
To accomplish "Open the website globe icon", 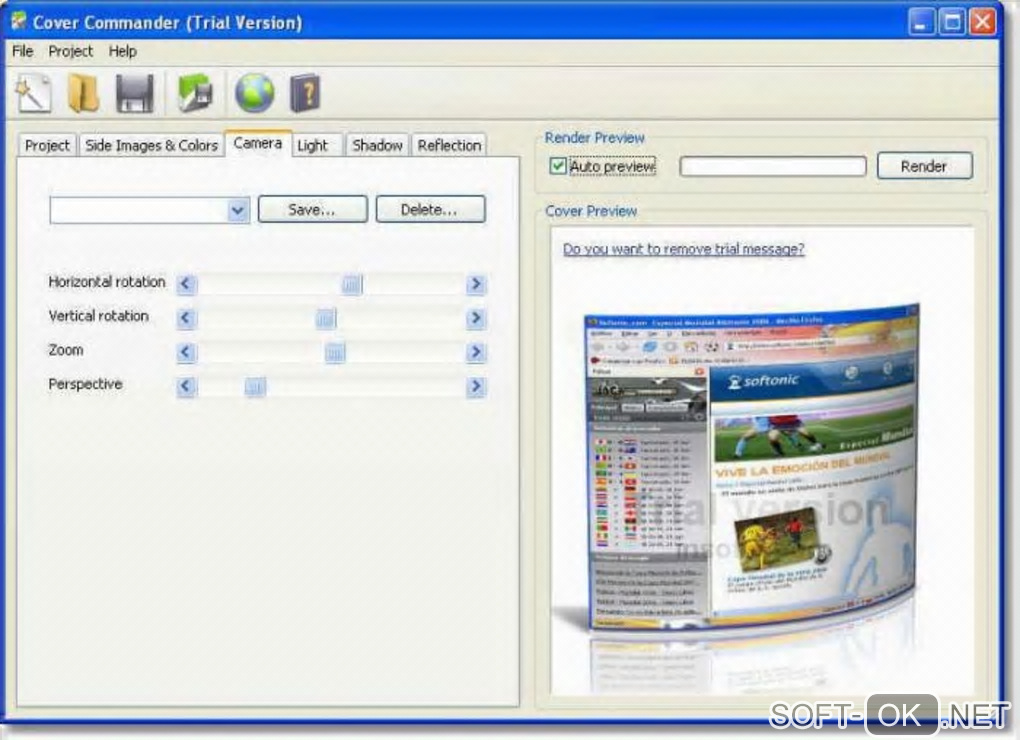I will (254, 94).
